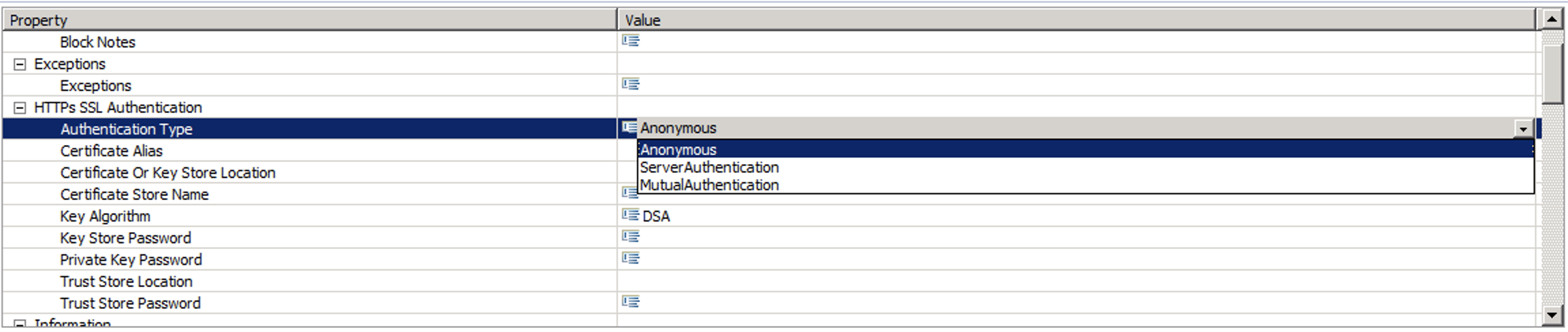Collapse the HTTPs SSL Authentication group

[x=20, y=108]
